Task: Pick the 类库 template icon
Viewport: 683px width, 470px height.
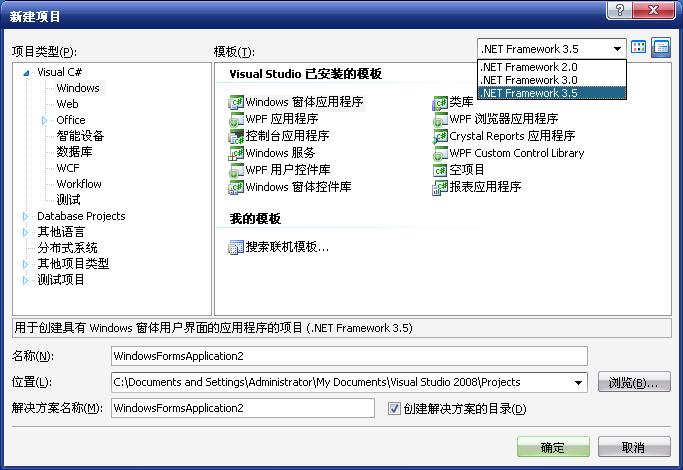Action: pos(440,102)
